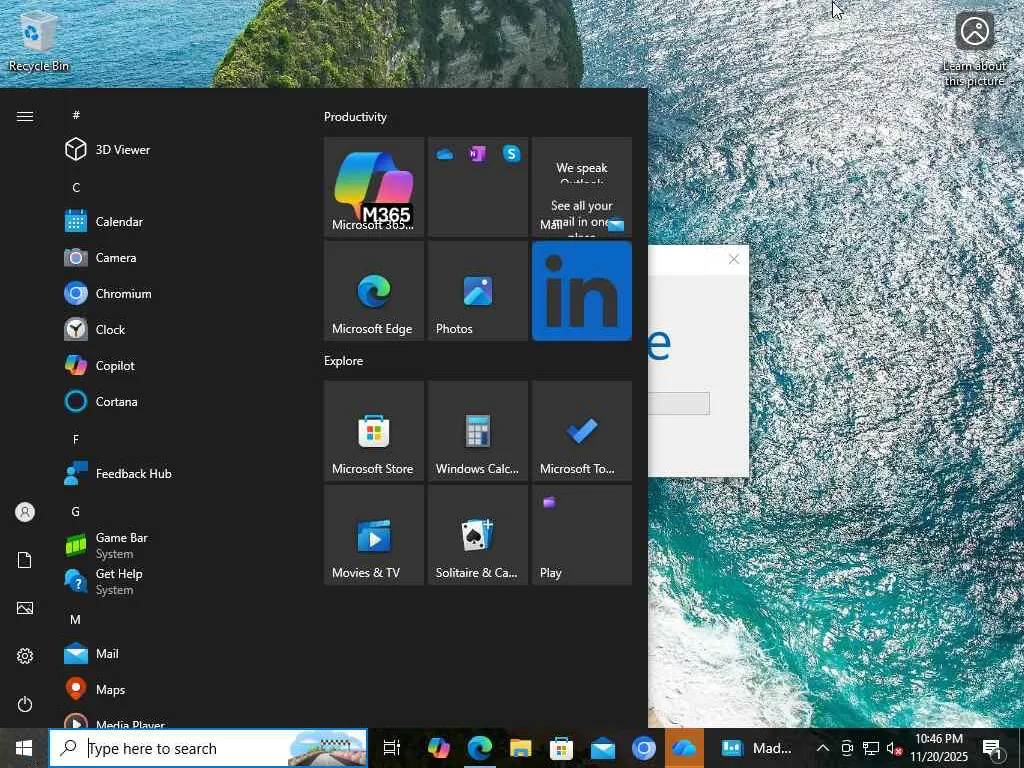Open Mail from the taskbar
Image resolution: width=1024 pixels, height=768 pixels.
[602, 748]
